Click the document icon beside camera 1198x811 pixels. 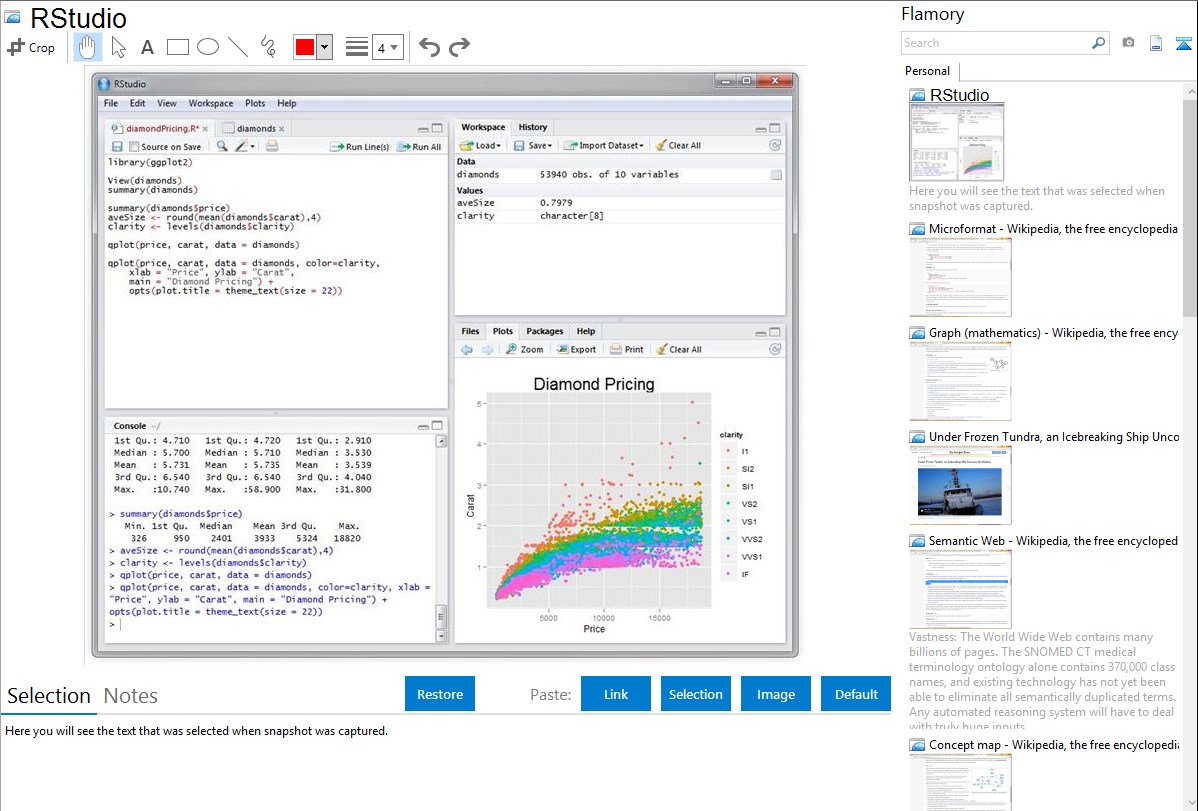point(1156,43)
